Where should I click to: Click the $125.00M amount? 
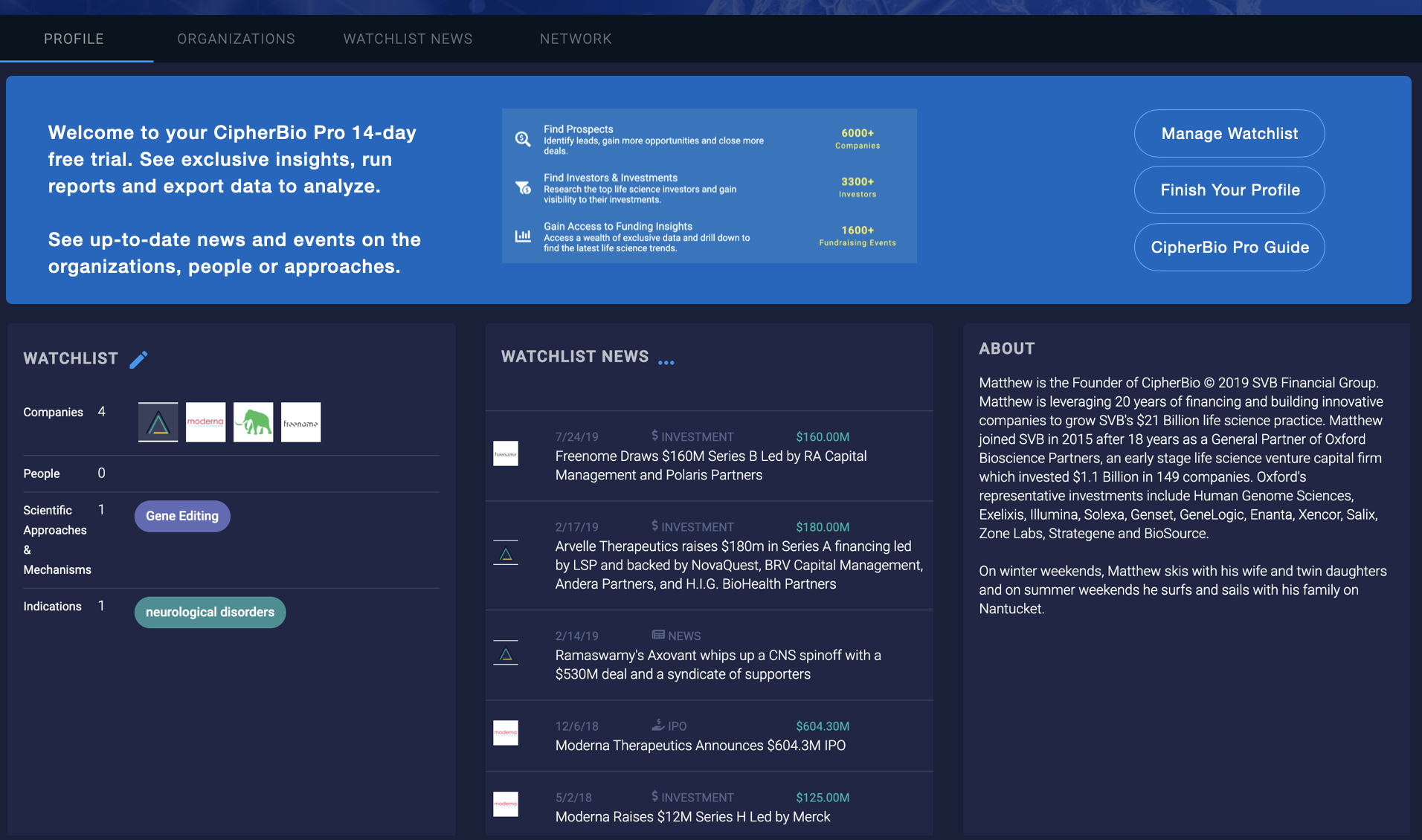coord(823,798)
